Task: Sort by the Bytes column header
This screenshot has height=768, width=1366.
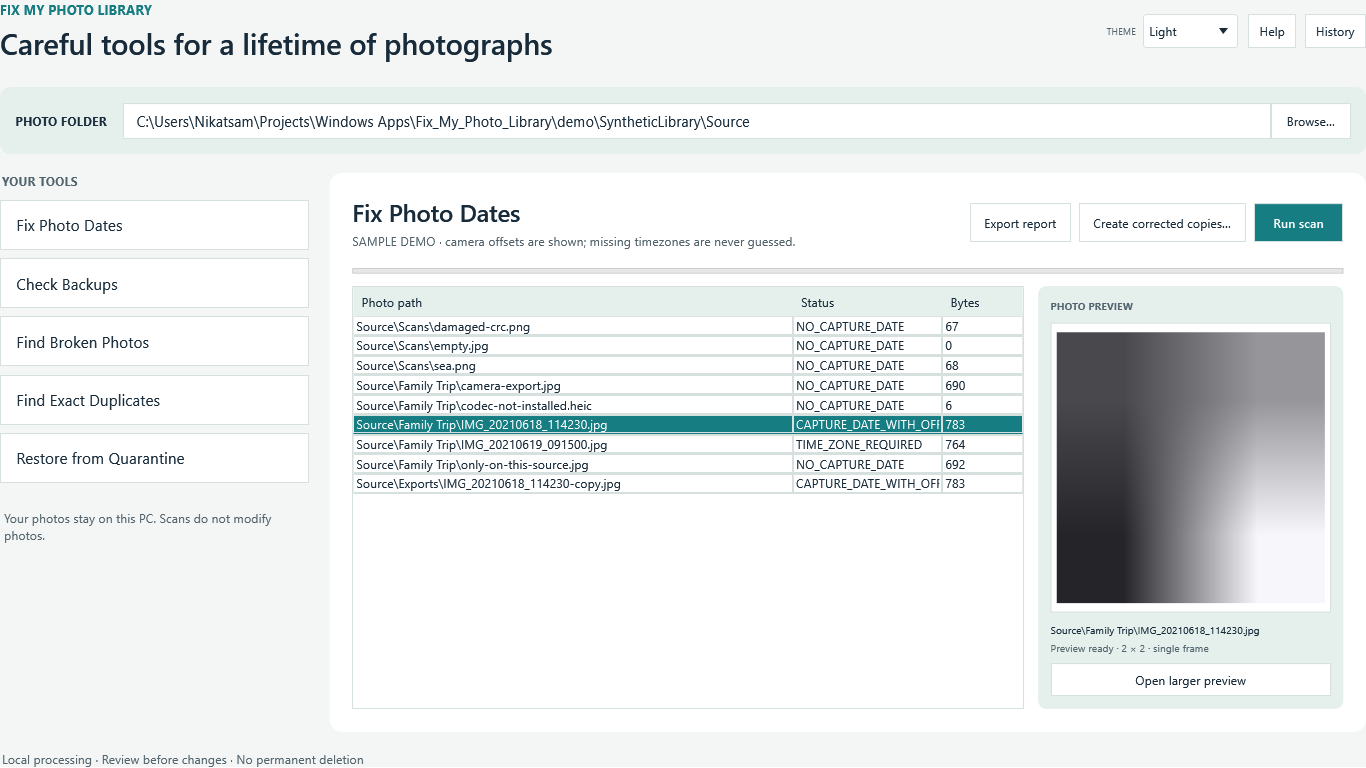Action: point(982,302)
